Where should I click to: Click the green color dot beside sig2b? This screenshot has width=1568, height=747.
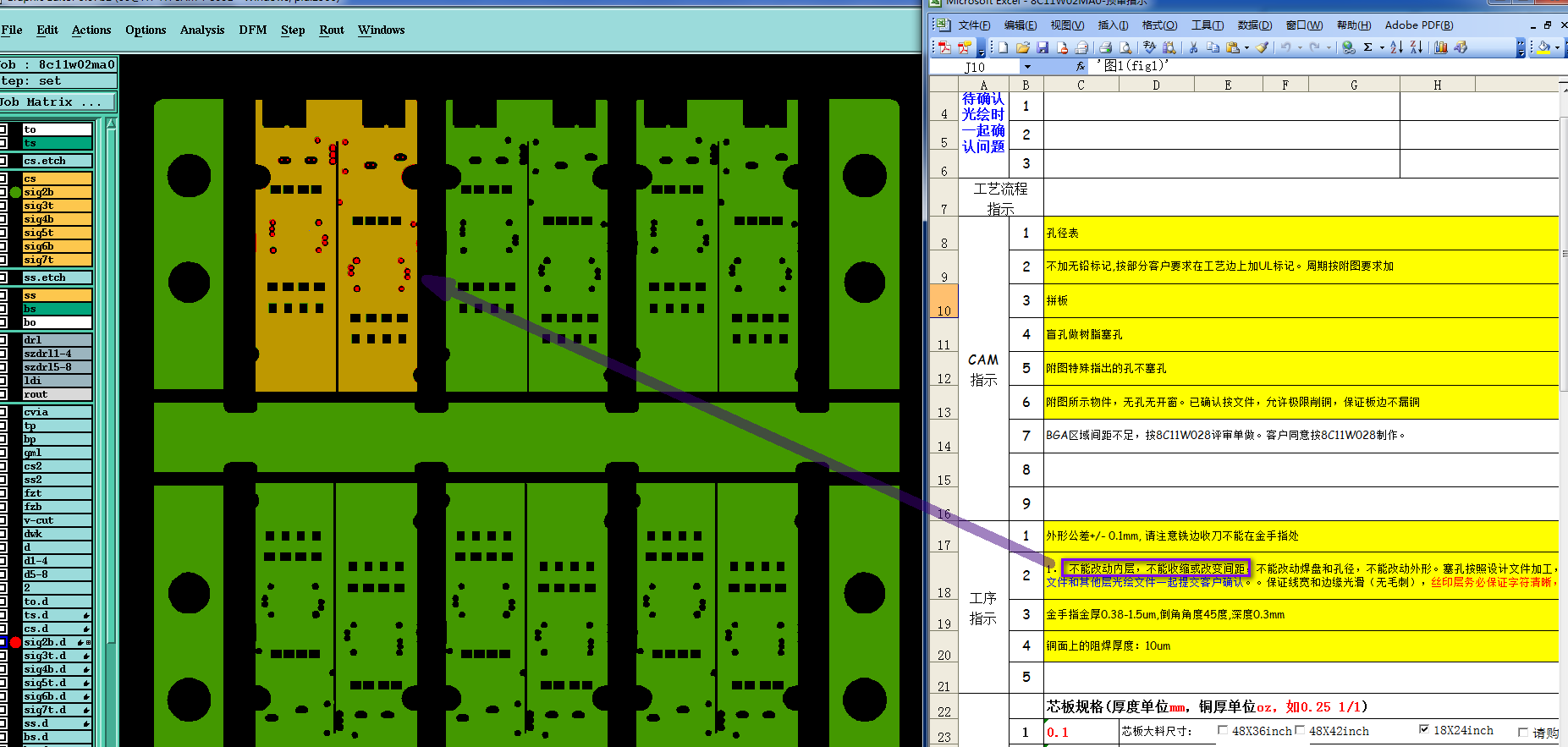[x=15, y=192]
